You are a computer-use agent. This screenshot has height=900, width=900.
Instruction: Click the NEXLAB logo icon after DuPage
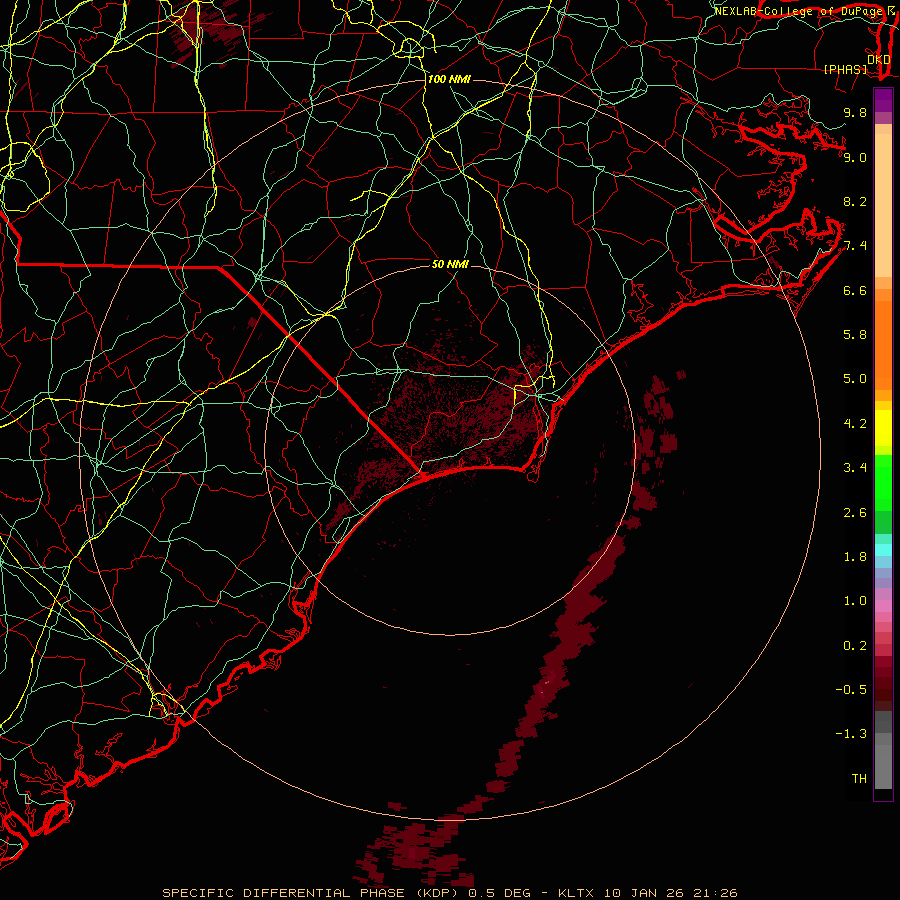click(891, 11)
